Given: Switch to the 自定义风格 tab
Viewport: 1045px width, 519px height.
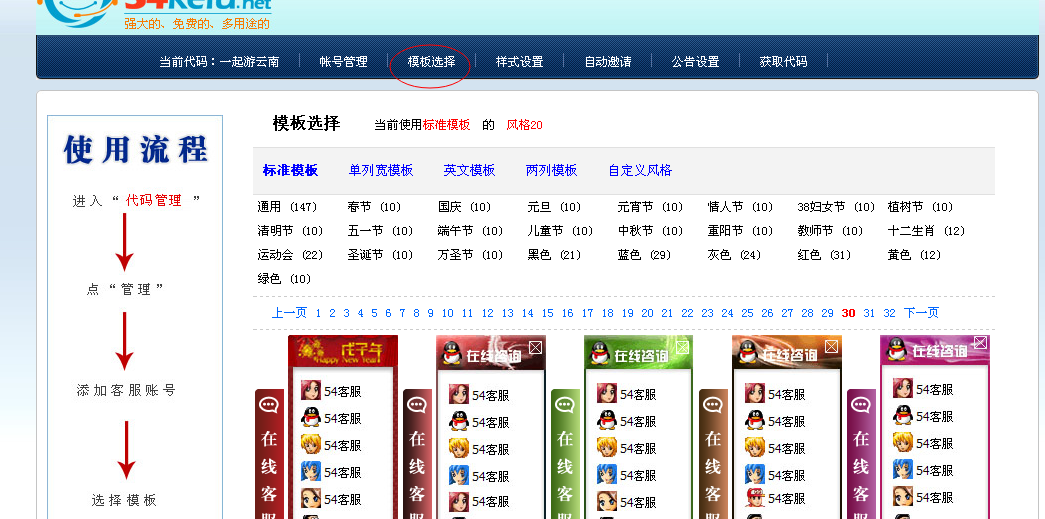Looking at the screenshot, I should pos(640,170).
